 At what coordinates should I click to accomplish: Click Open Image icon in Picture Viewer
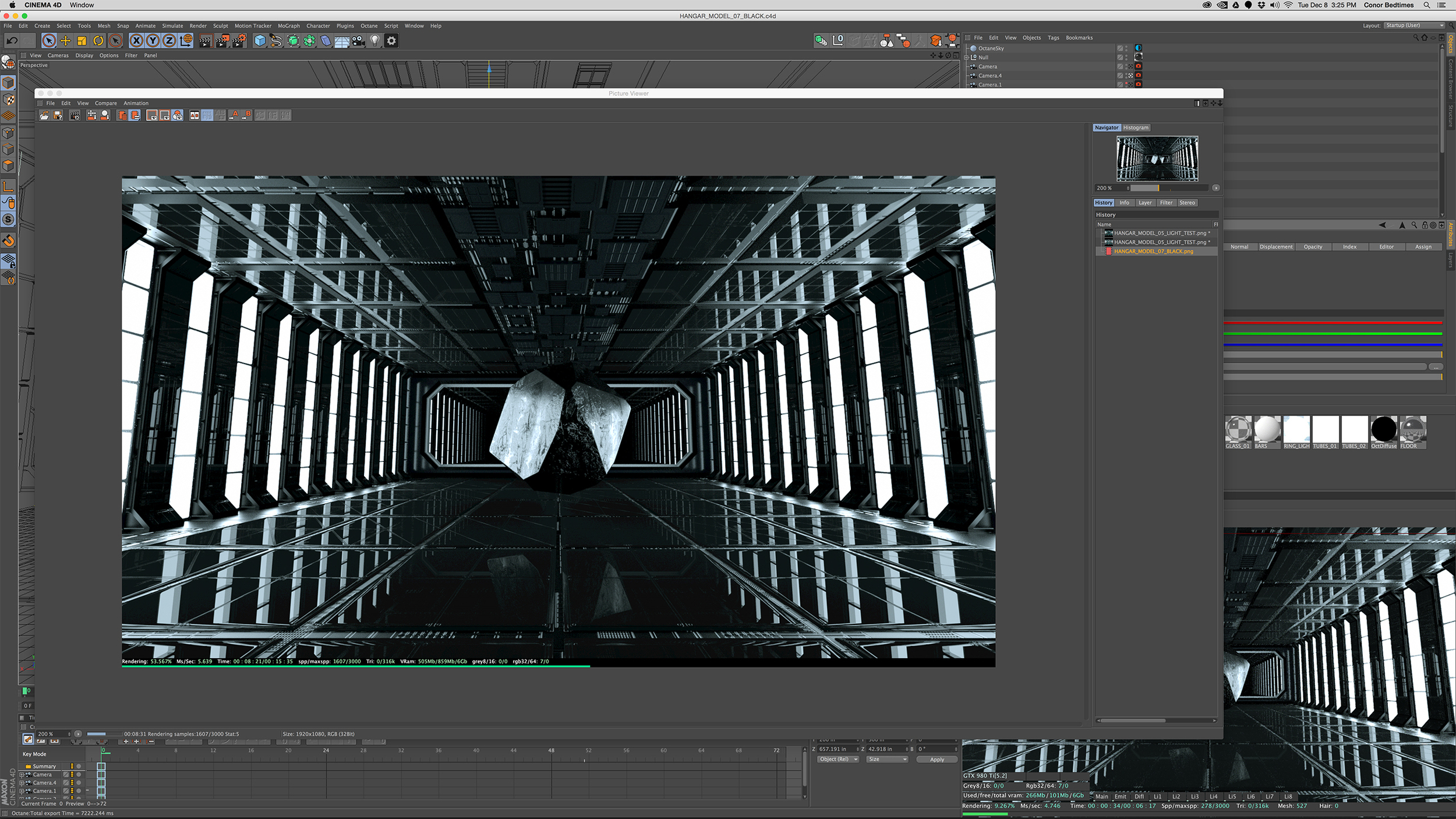point(44,115)
